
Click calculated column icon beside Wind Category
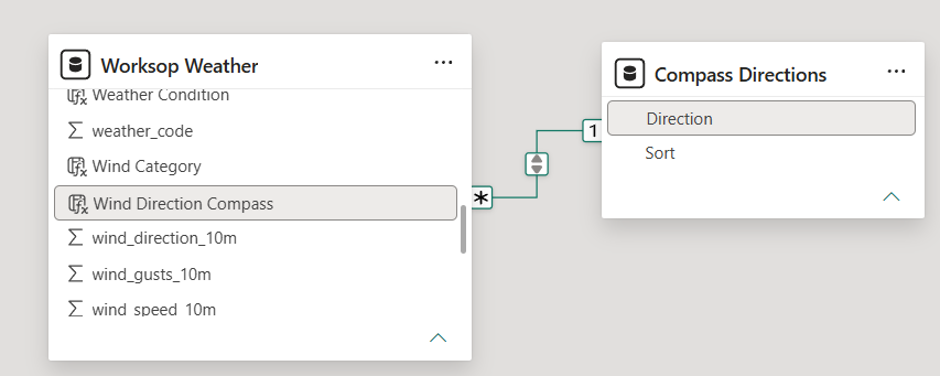click(77, 167)
